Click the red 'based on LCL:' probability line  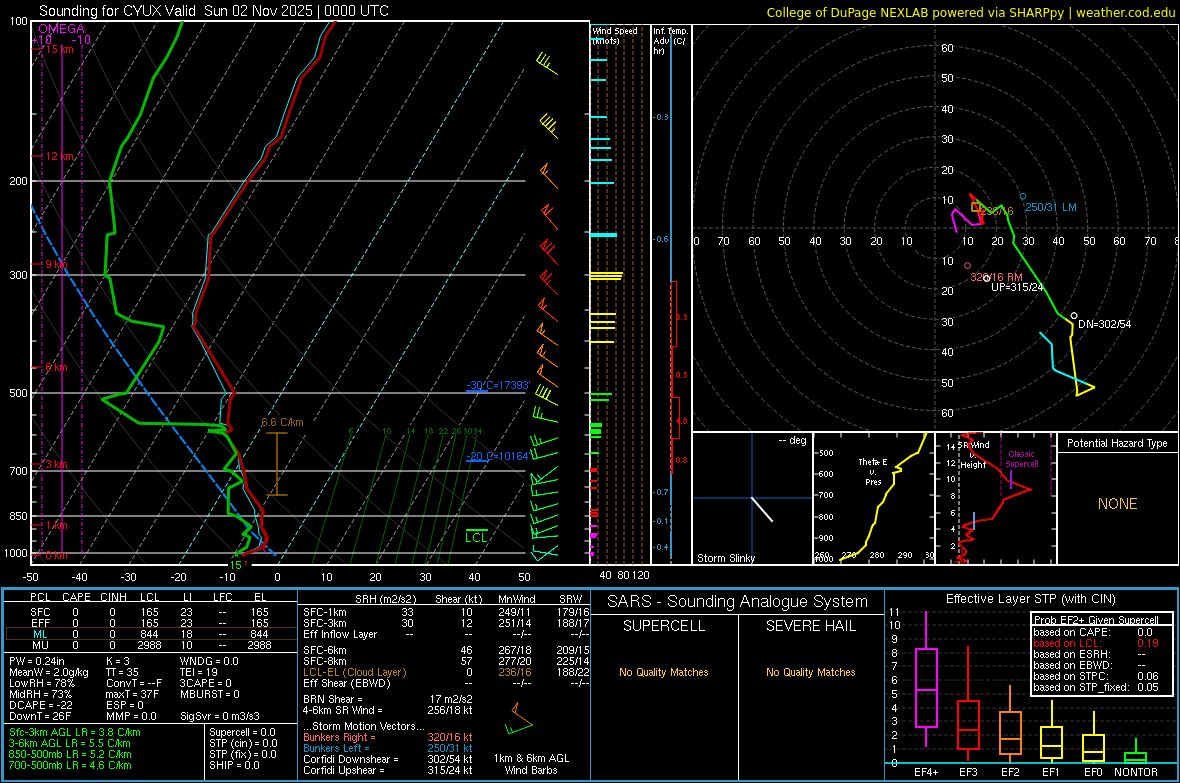coord(1096,643)
